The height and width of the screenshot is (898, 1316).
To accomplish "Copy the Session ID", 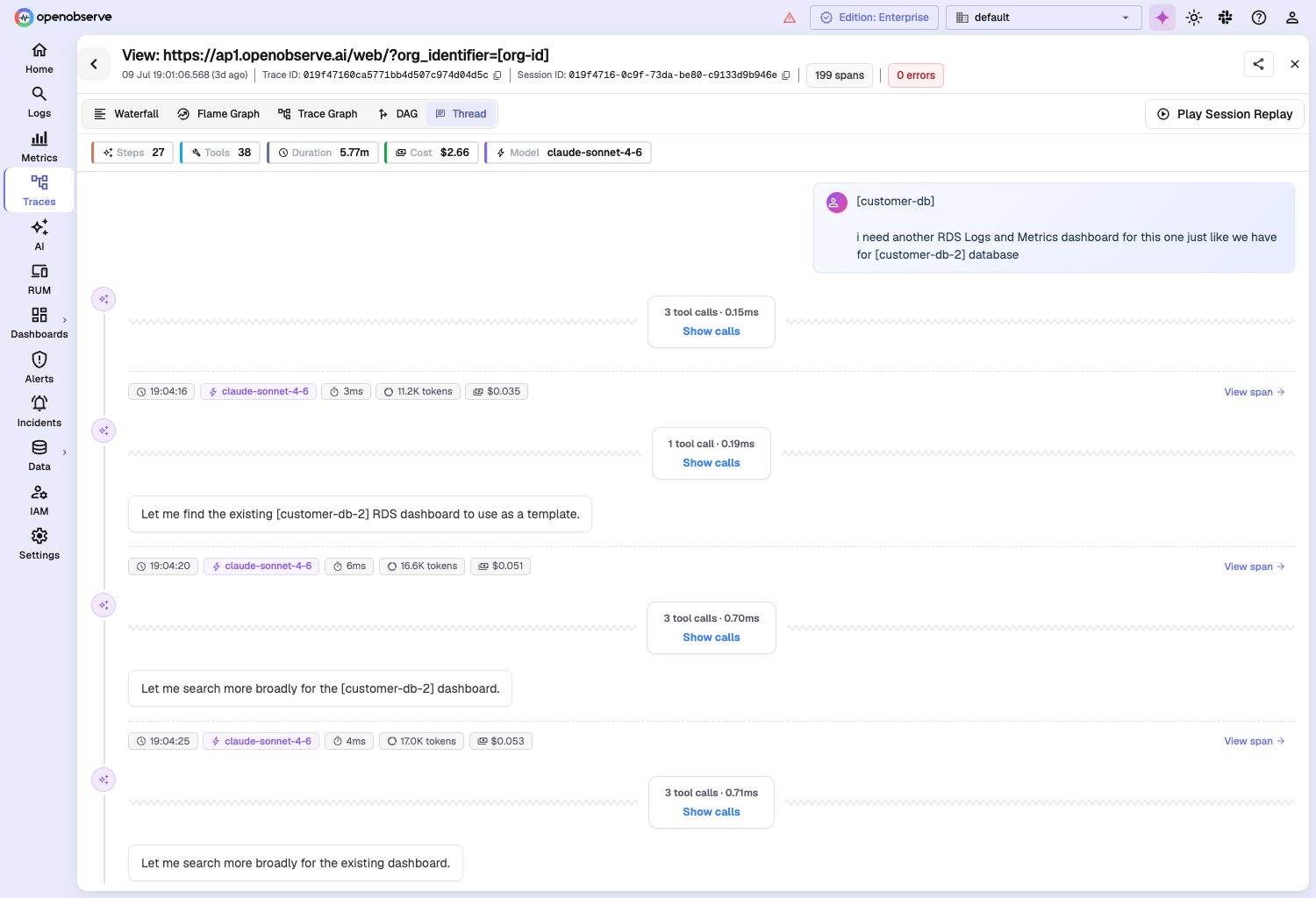I will [786, 75].
